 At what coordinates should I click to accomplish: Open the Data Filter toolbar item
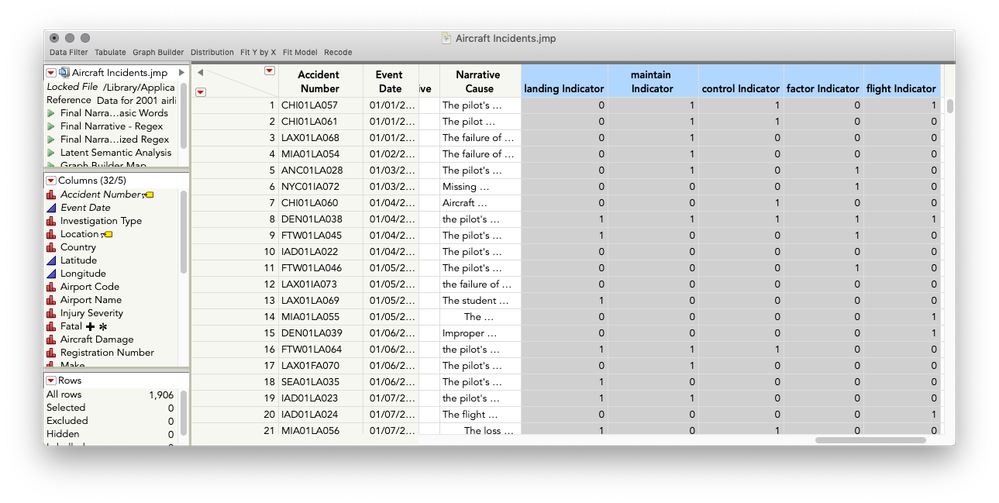coord(69,52)
